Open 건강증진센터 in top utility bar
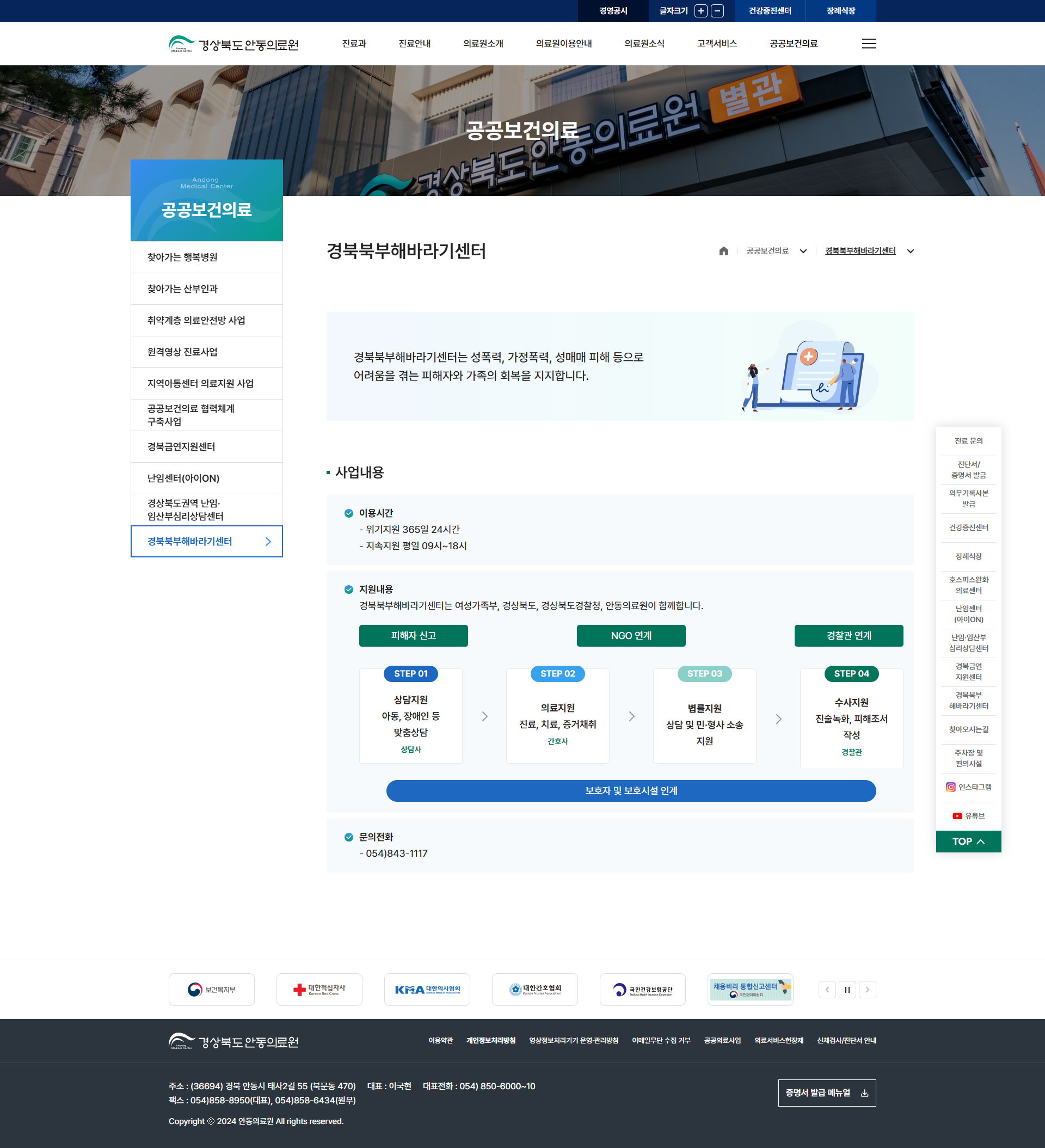 click(x=770, y=11)
